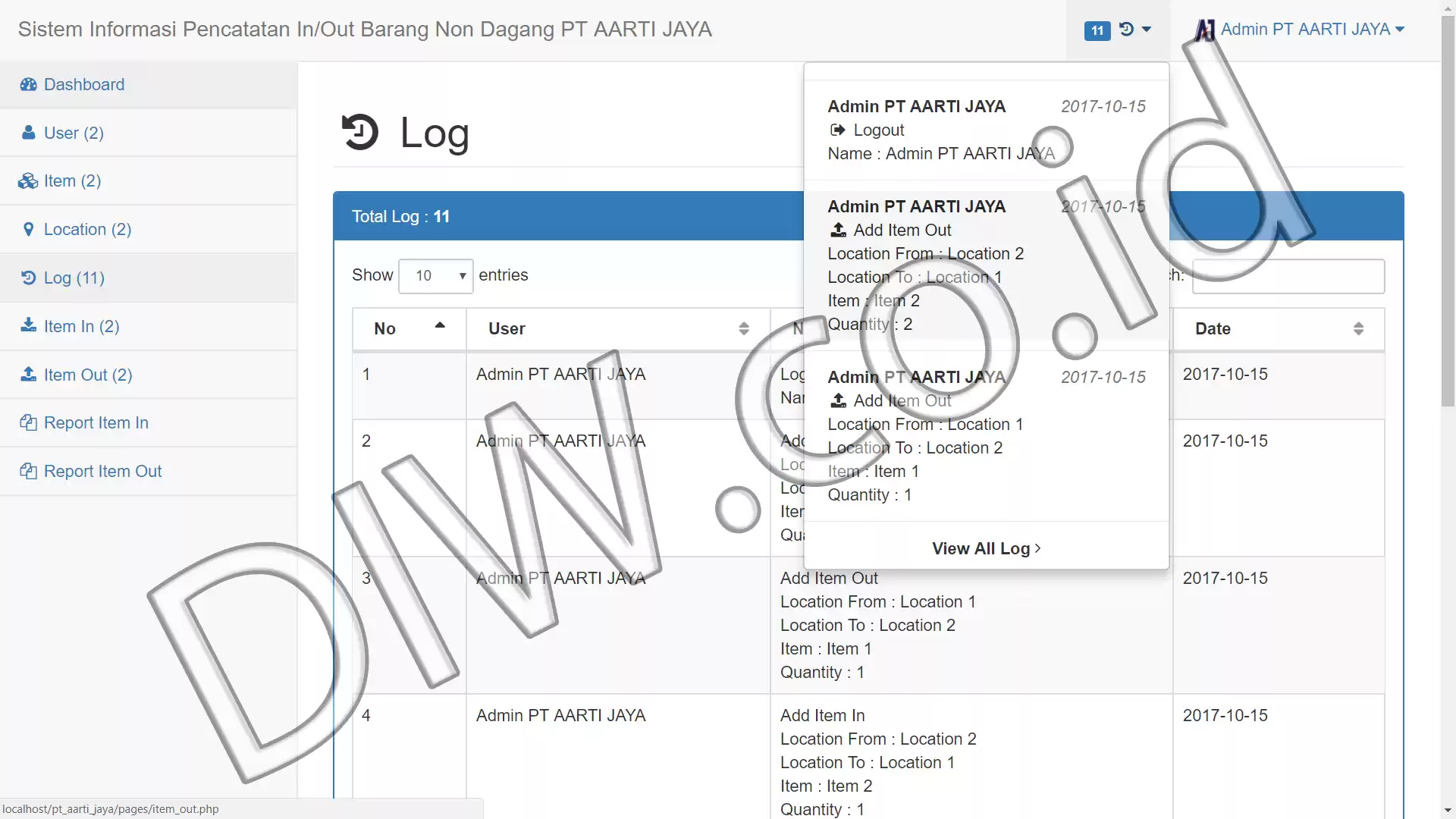Click the View All Log link
Image resolution: width=1456 pixels, height=819 pixels.
[986, 548]
